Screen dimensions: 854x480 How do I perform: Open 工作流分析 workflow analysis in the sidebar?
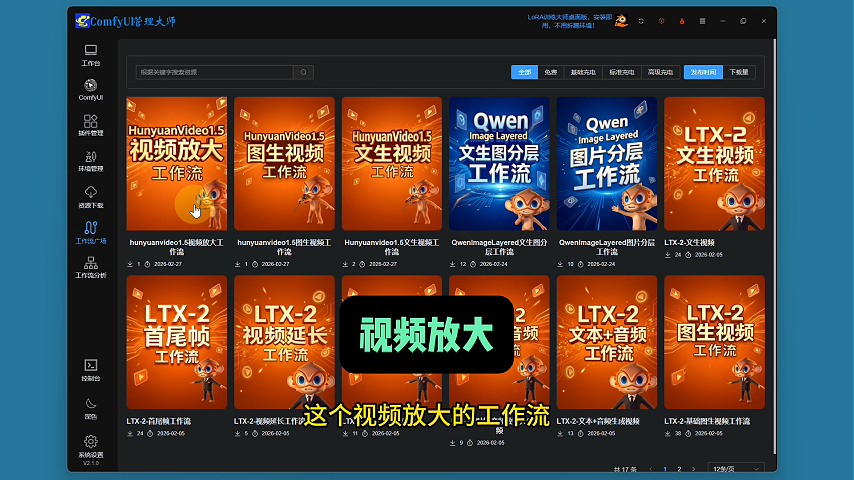point(90,268)
